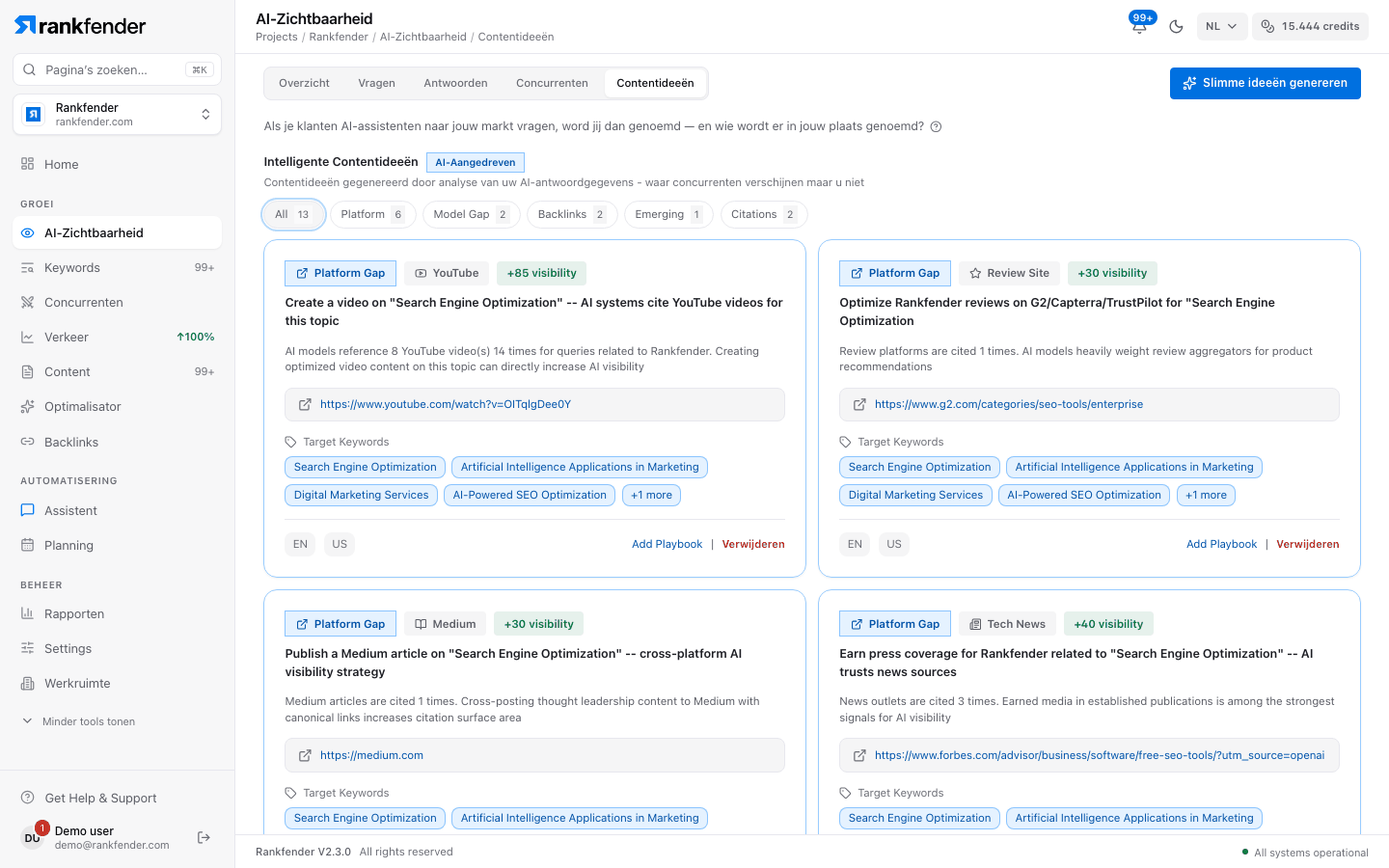This screenshot has width=1389, height=868.
Task: Select the Backlinks 2 filter chip
Action: tap(572, 214)
